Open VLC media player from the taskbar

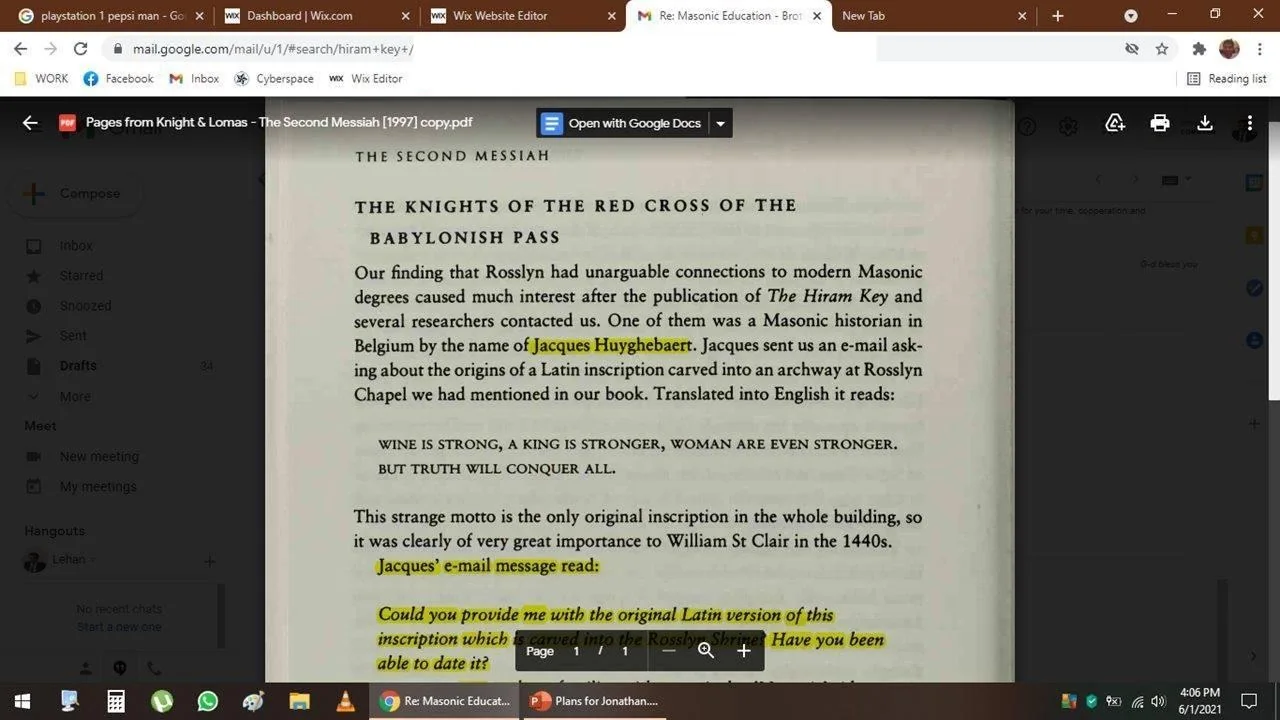tap(345, 701)
